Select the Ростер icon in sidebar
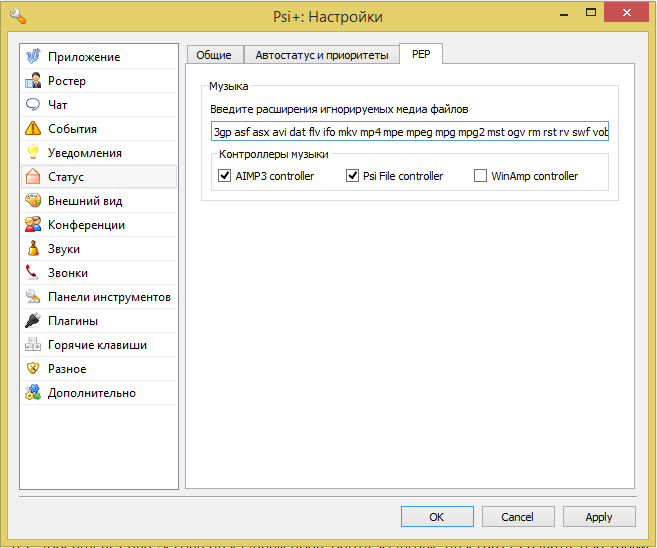 tap(33, 81)
